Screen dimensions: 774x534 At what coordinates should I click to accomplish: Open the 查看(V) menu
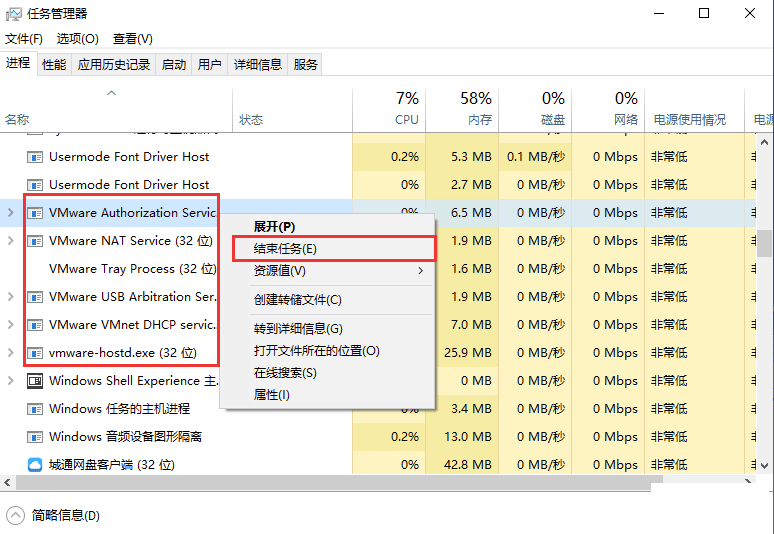133,38
